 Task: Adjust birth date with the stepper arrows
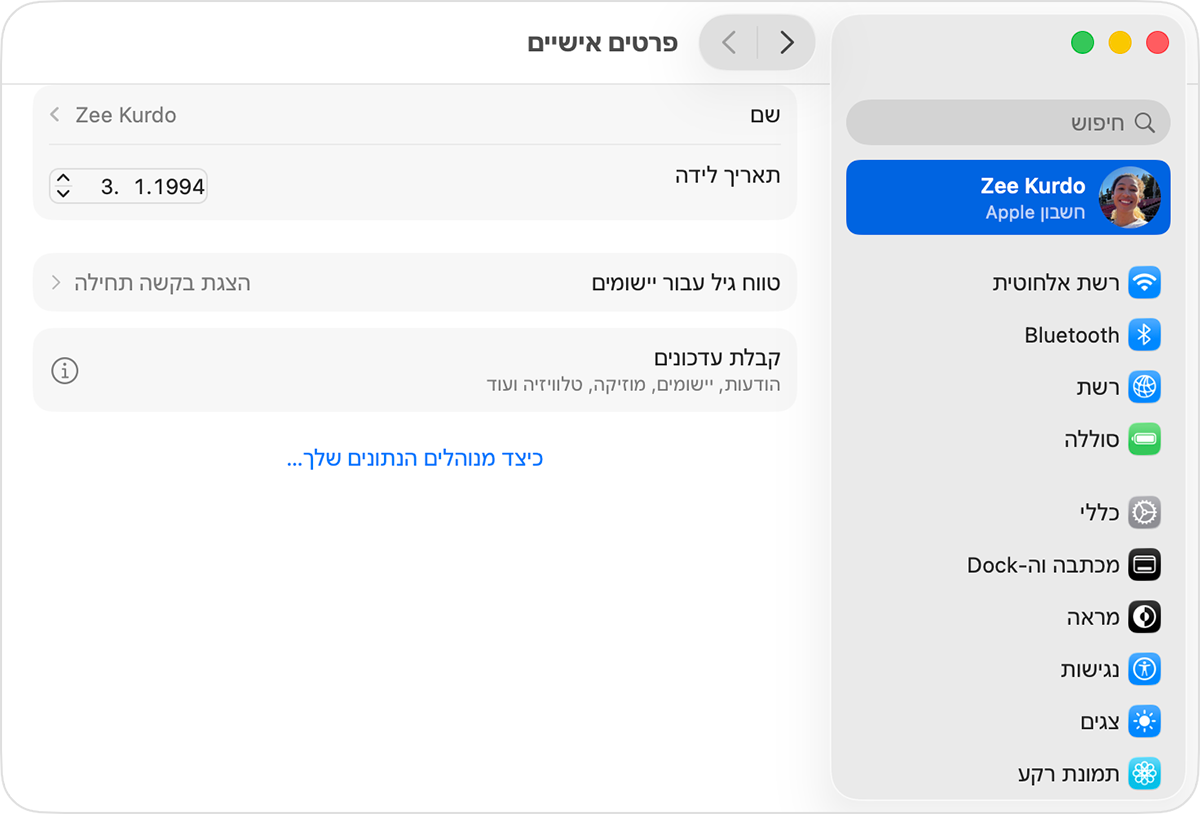(x=63, y=186)
